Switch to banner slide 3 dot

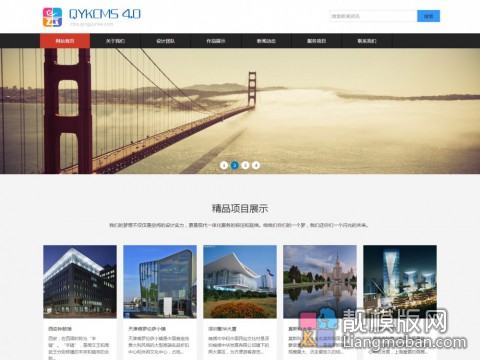pos(245,165)
